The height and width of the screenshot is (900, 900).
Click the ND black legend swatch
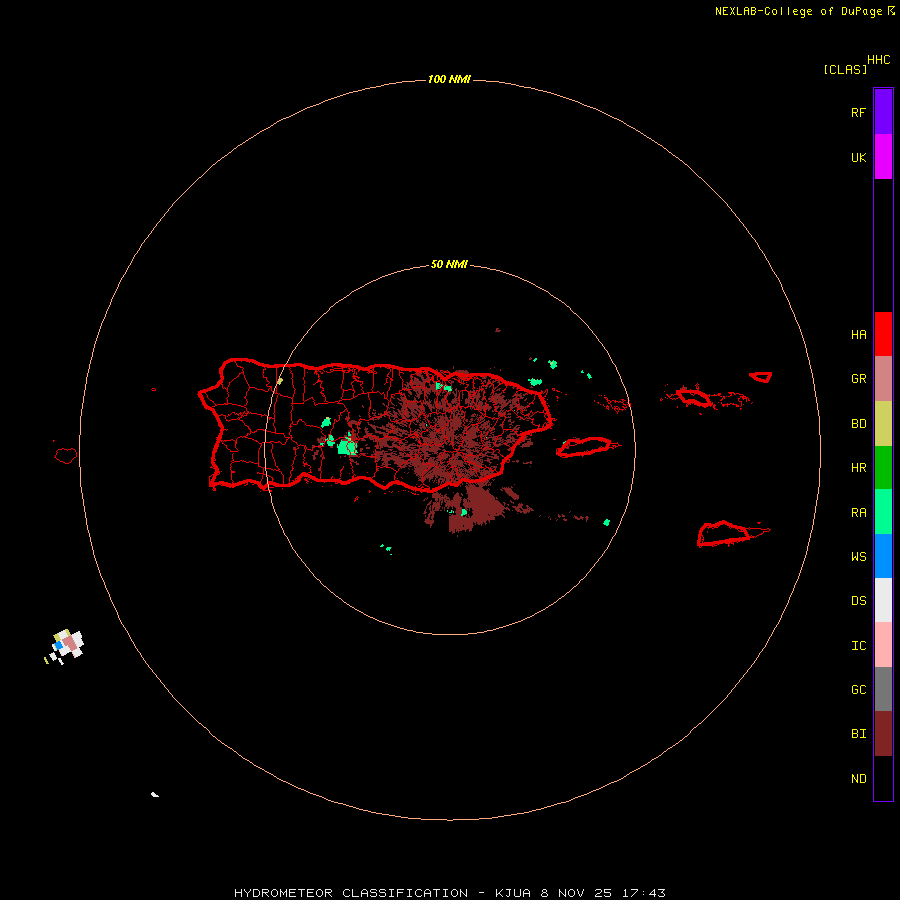click(x=883, y=778)
